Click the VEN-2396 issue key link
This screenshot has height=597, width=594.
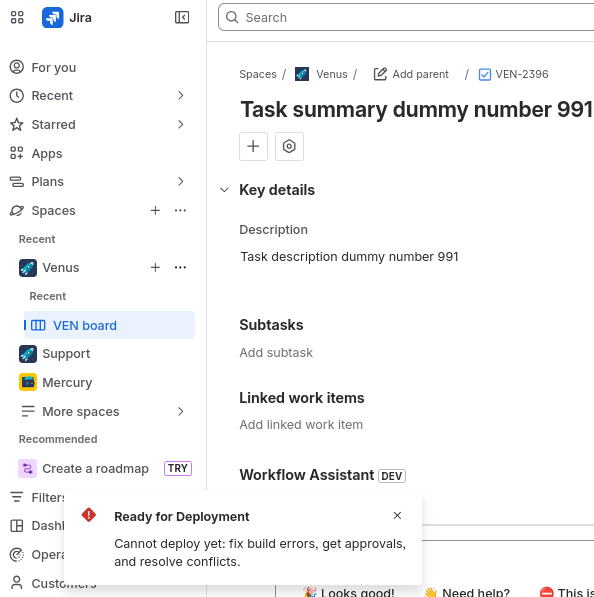point(522,74)
